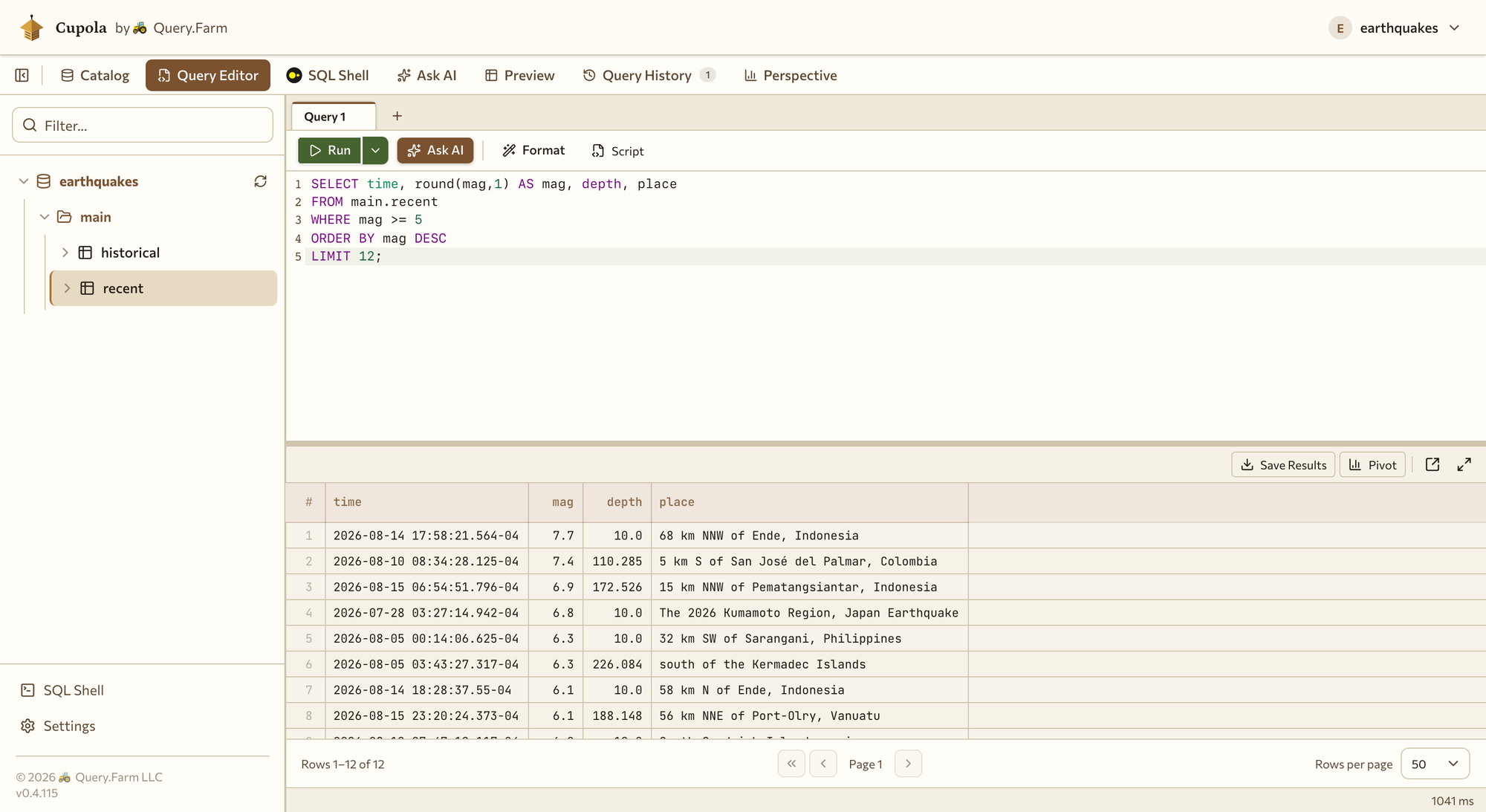Click the depth column header
This screenshot has width=1486, height=812.
[x=617, y=502]
